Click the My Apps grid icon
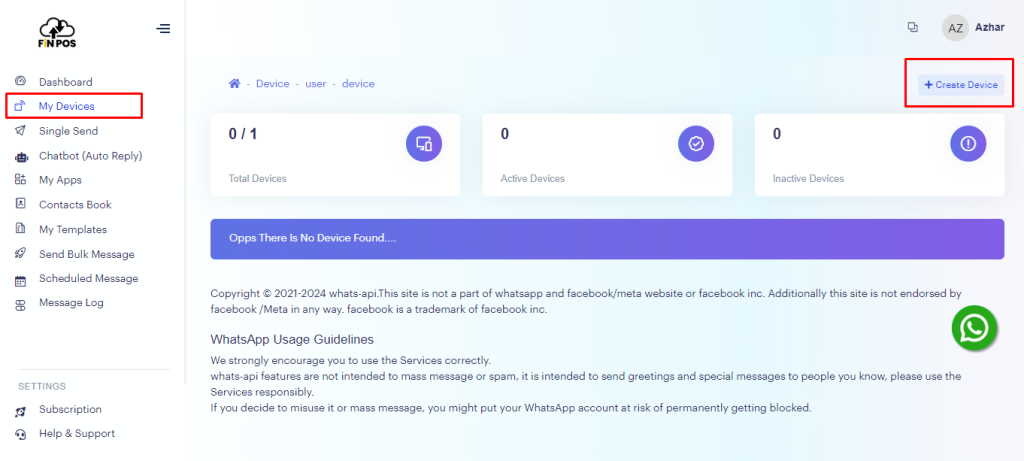1024x461 pixels. point(20,180)
